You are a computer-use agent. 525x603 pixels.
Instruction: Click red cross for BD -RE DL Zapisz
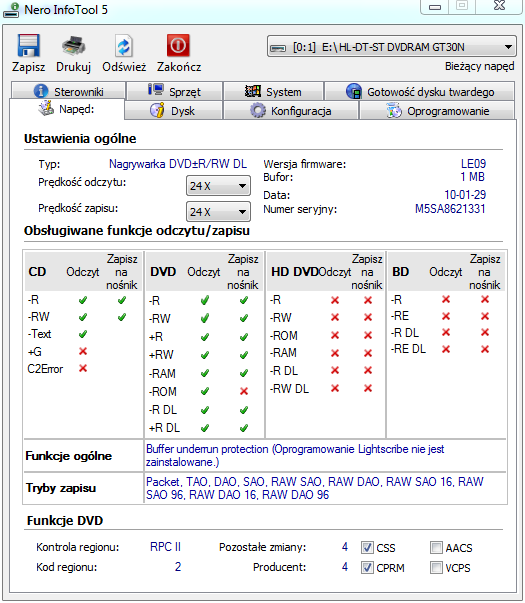click(485, 349)
